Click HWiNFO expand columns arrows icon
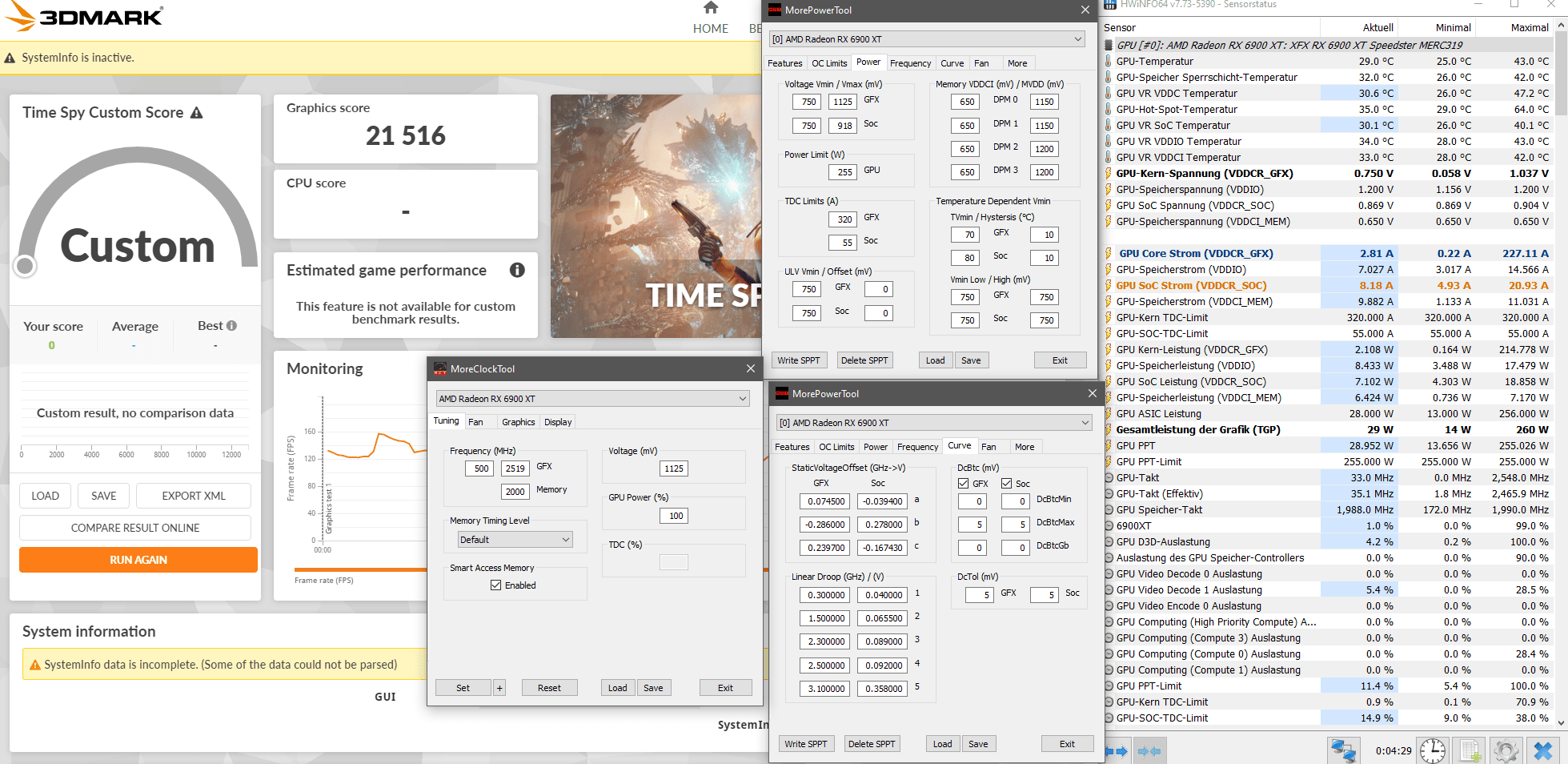The width and height of the screenshot is (1568, 764). pyautogui.click(x=1117, y=751)
